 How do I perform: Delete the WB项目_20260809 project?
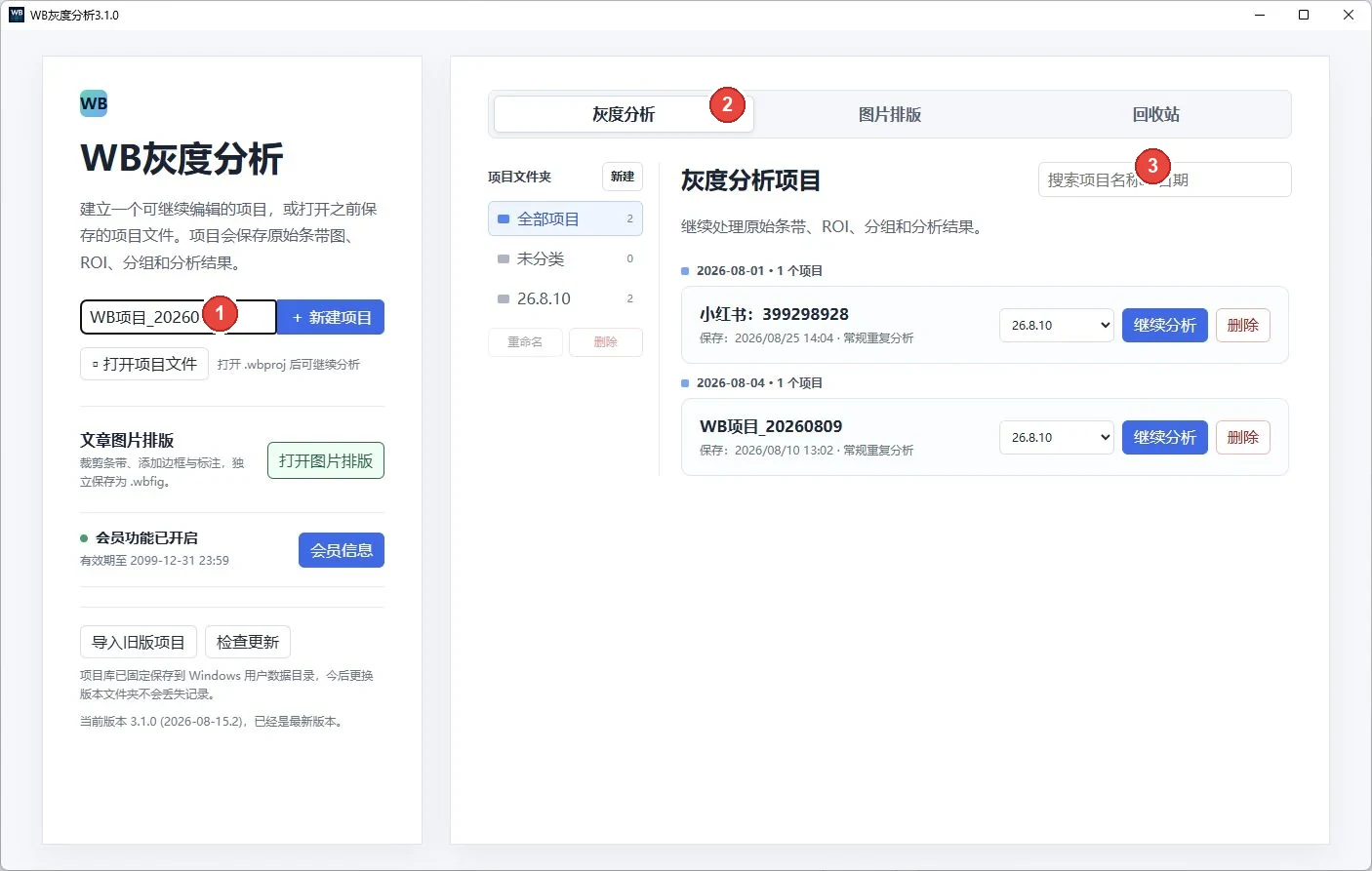1243,437
